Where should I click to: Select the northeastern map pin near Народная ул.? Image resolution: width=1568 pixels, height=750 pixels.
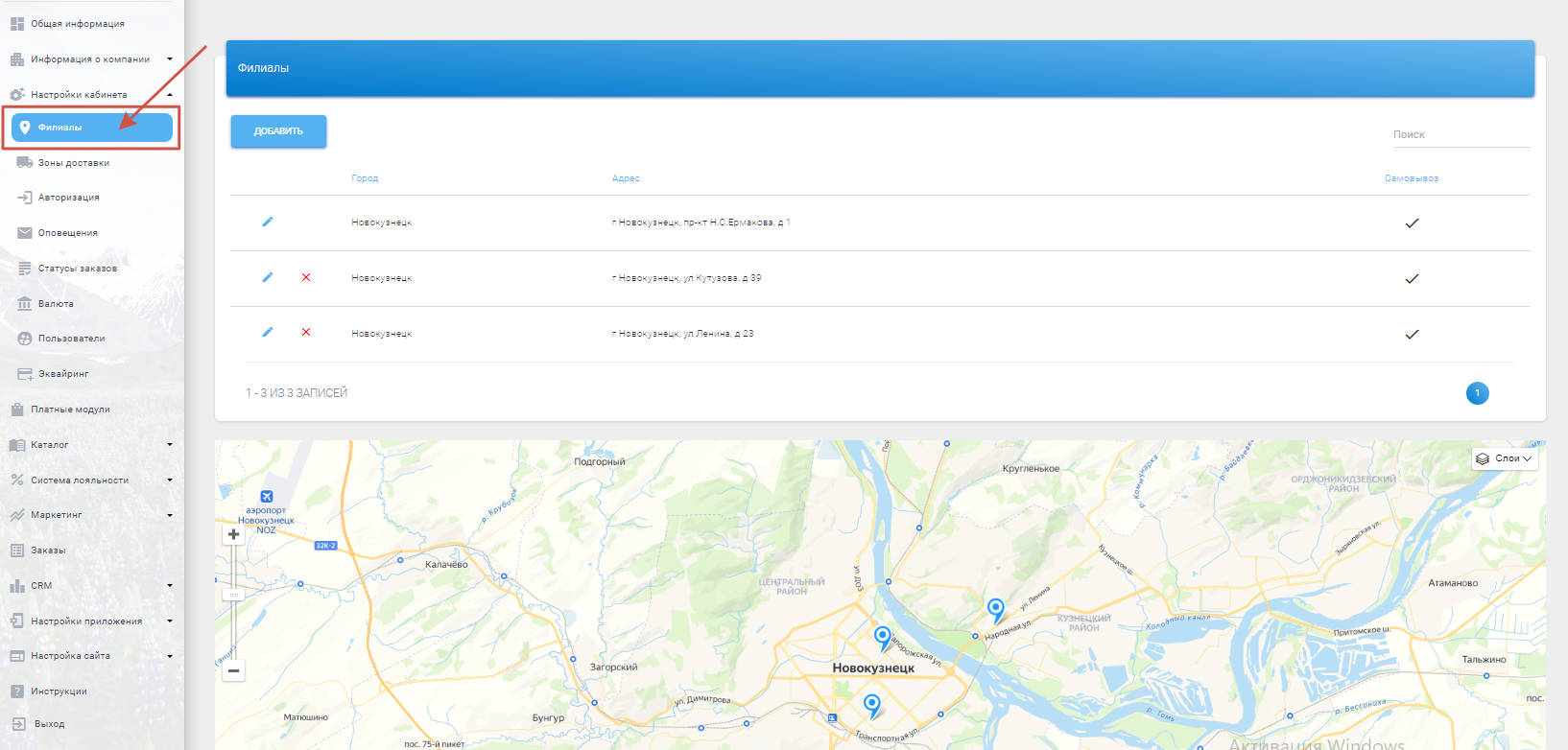pyautogui.click(x=996, y=608)
